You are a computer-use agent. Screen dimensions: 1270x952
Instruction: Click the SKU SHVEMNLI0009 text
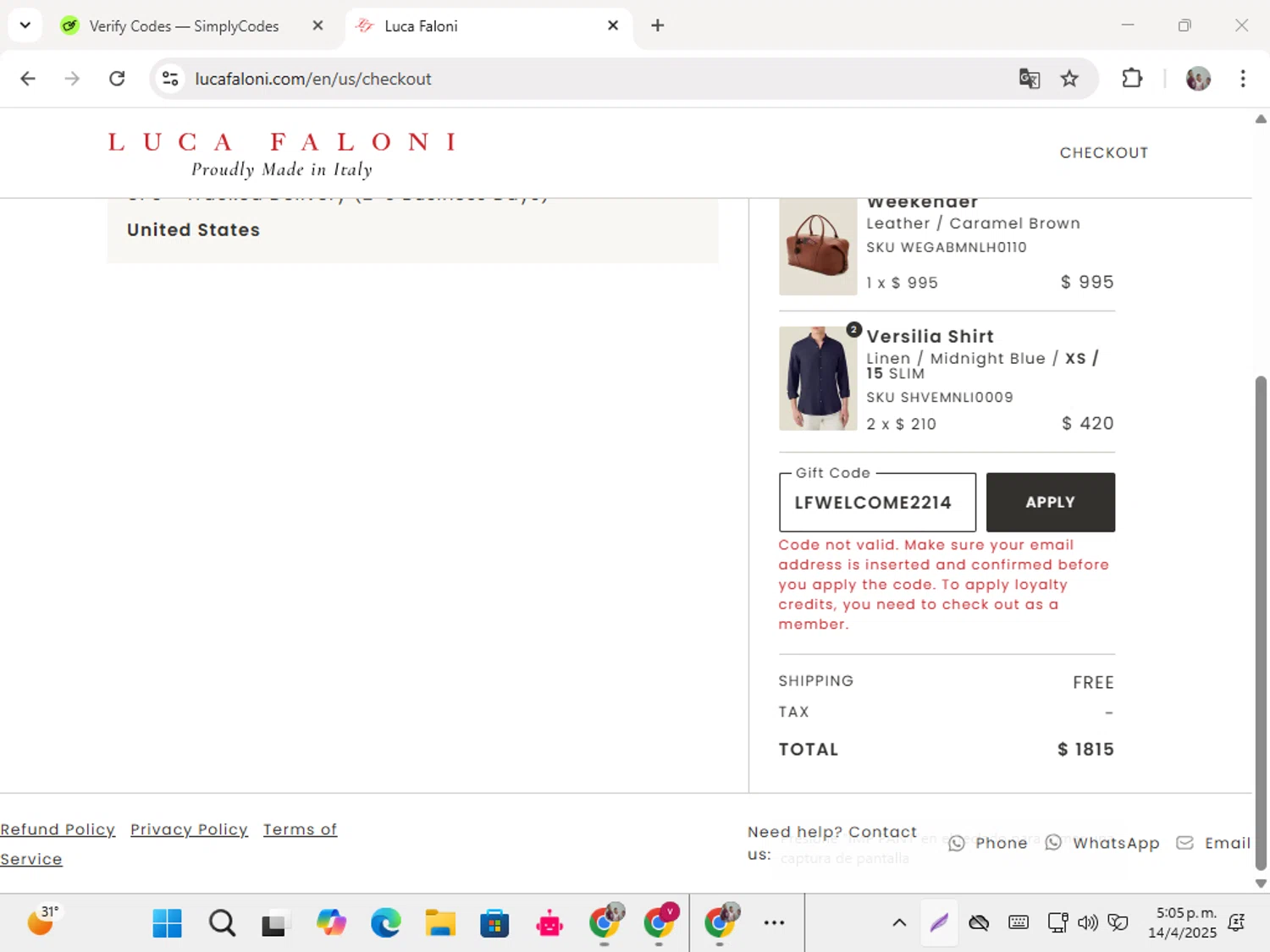939,397
